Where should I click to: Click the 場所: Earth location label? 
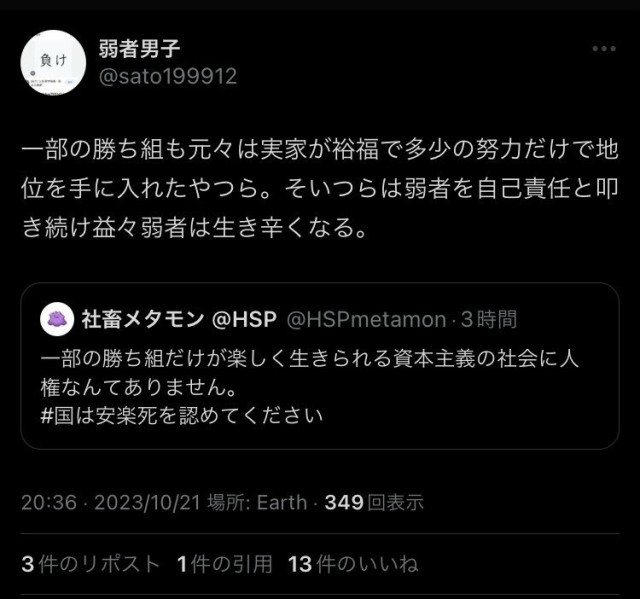[x=257, y=502]
